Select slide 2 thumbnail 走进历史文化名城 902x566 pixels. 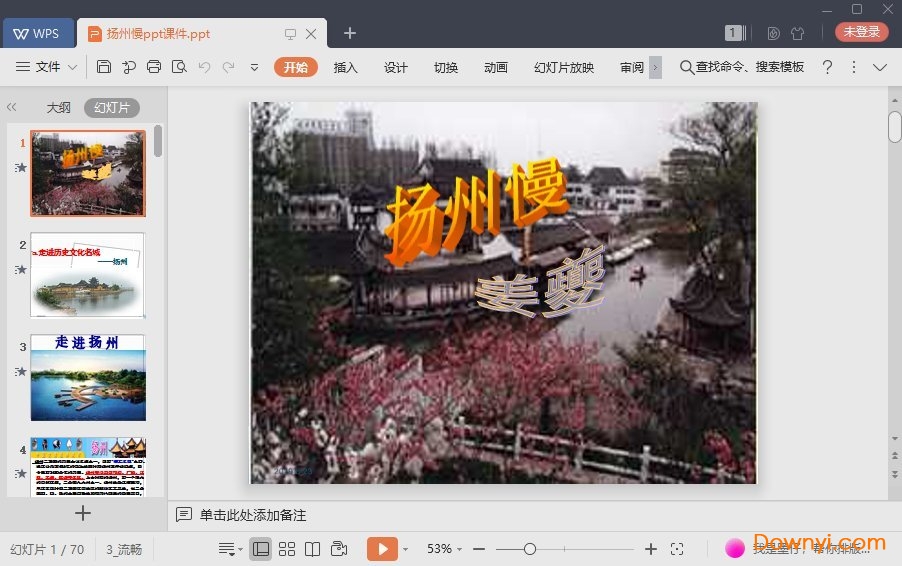[88, 275]
